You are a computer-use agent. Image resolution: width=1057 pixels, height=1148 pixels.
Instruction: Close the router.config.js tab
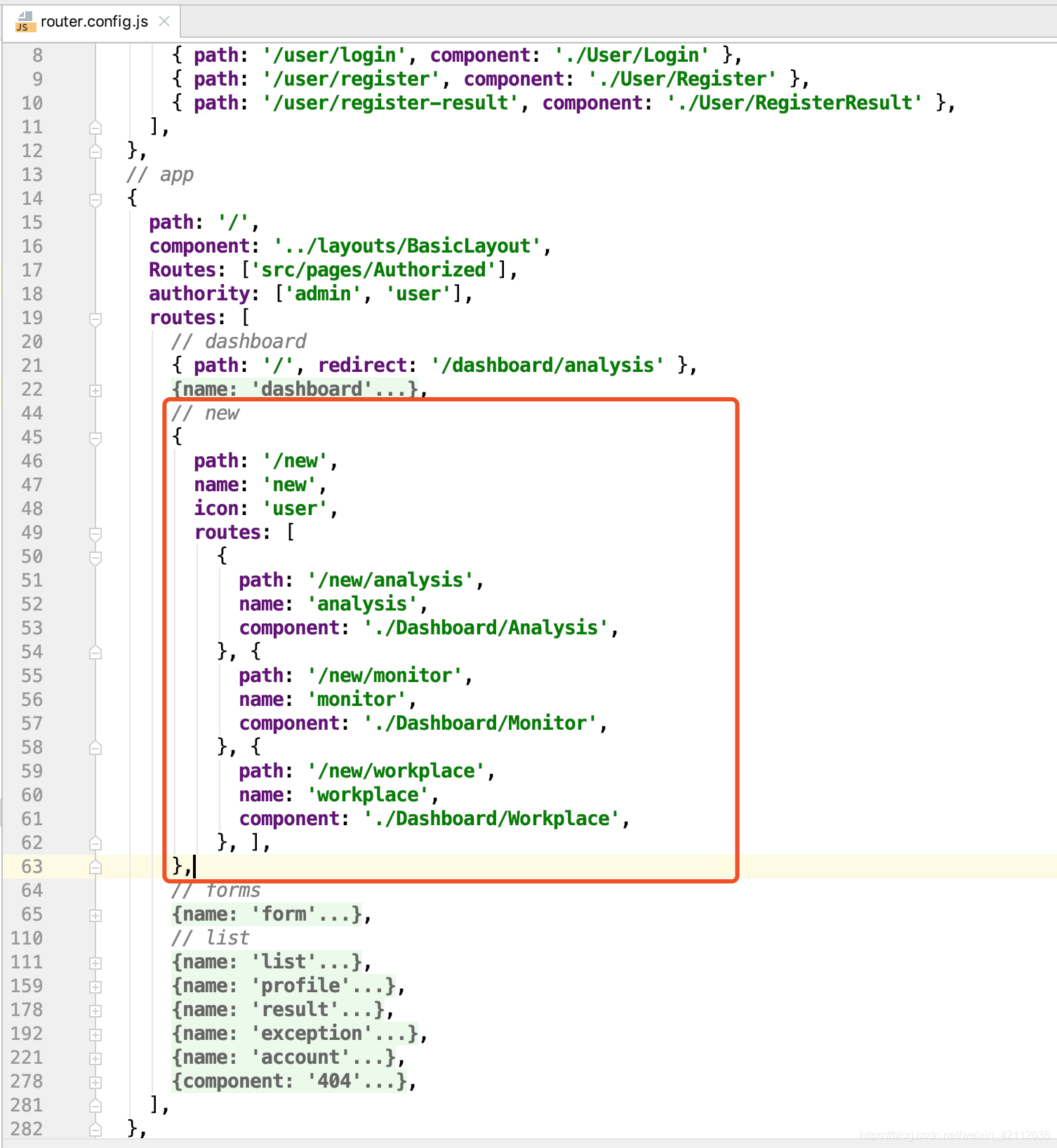coord(164,21)
